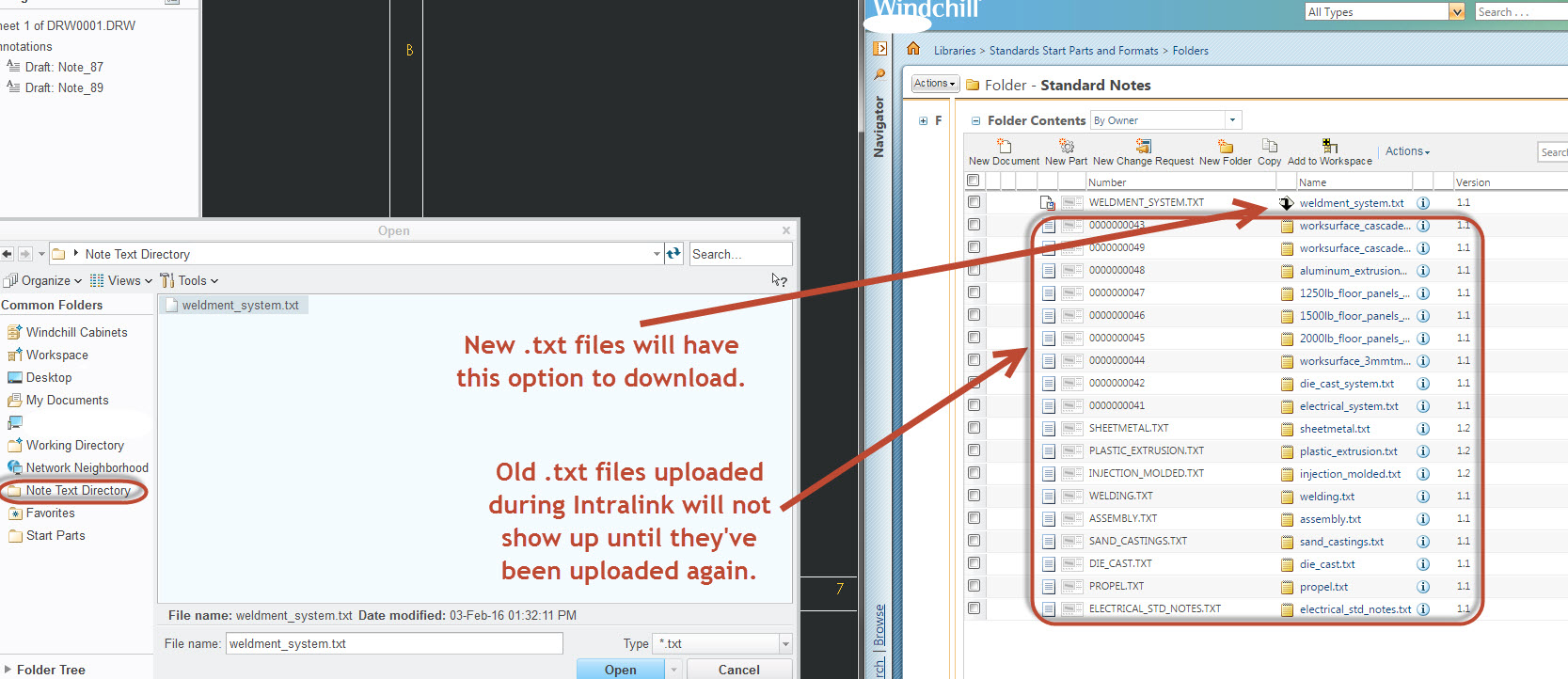The width and height of the screenshot is (1568, 679).
Task: Click Working Directory in Common Folders
Action: (65, 445)
